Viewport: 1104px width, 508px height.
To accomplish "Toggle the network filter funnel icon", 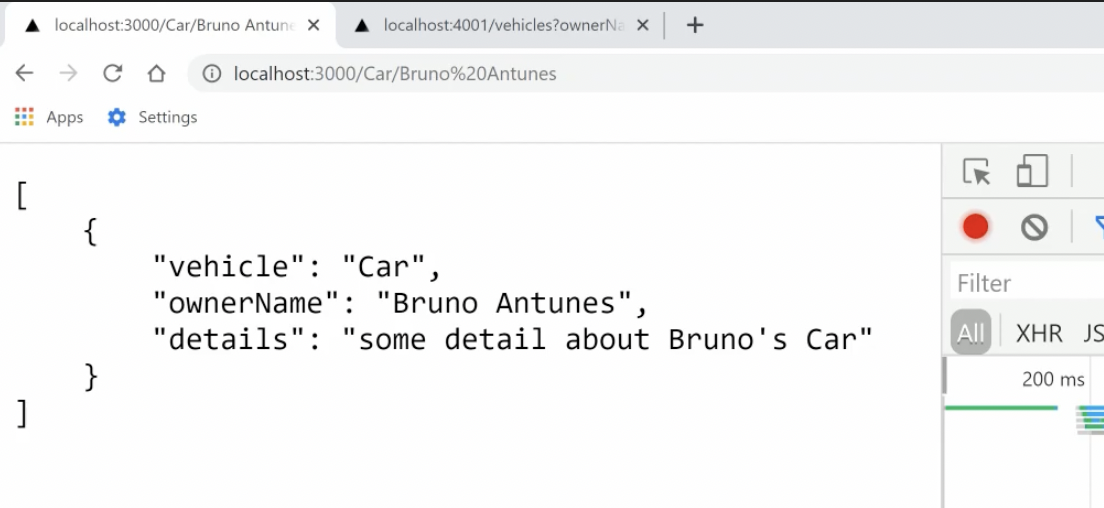I will click(1098, 226).
